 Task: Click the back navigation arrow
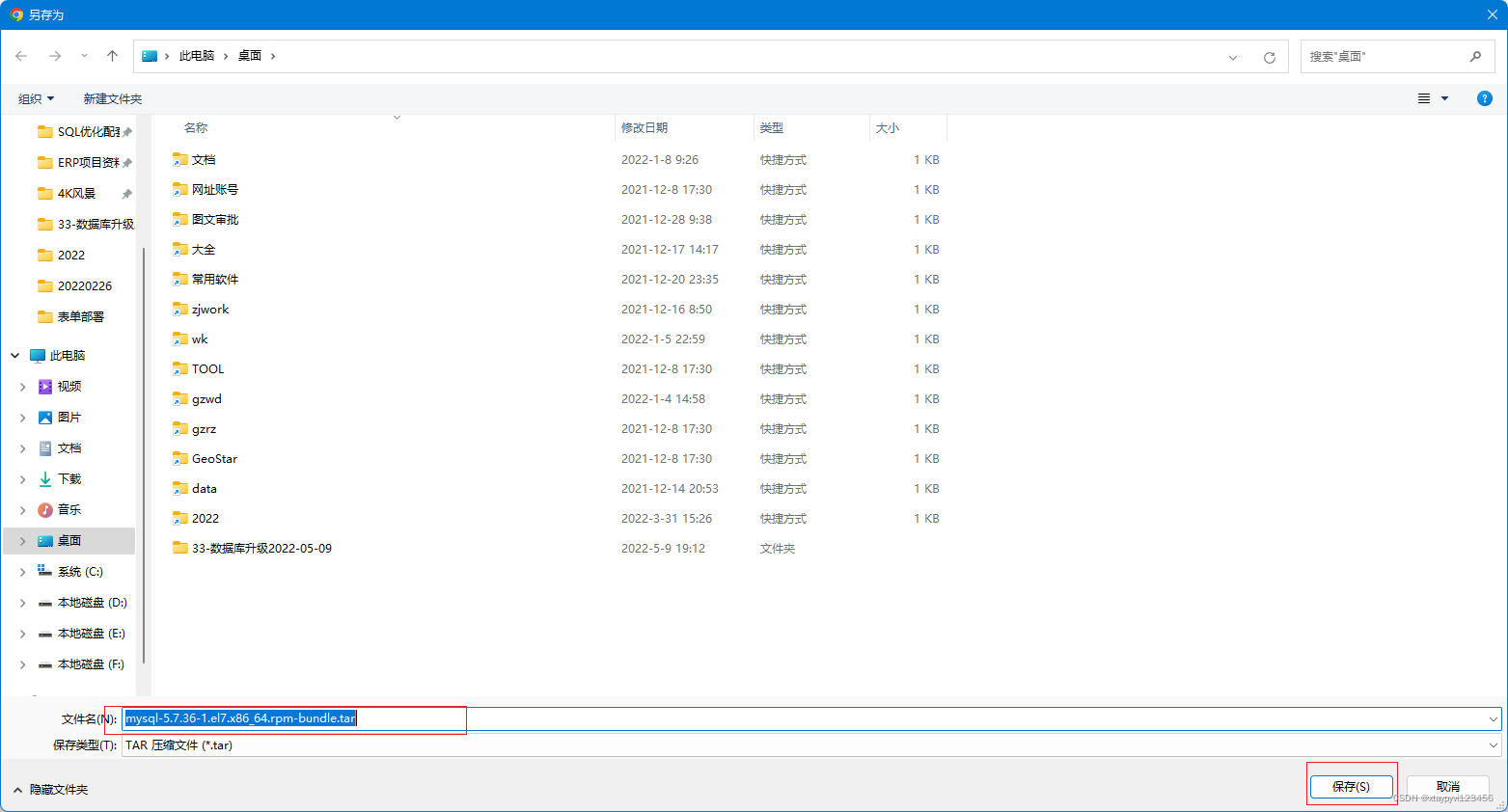click(x=20, y=55)
